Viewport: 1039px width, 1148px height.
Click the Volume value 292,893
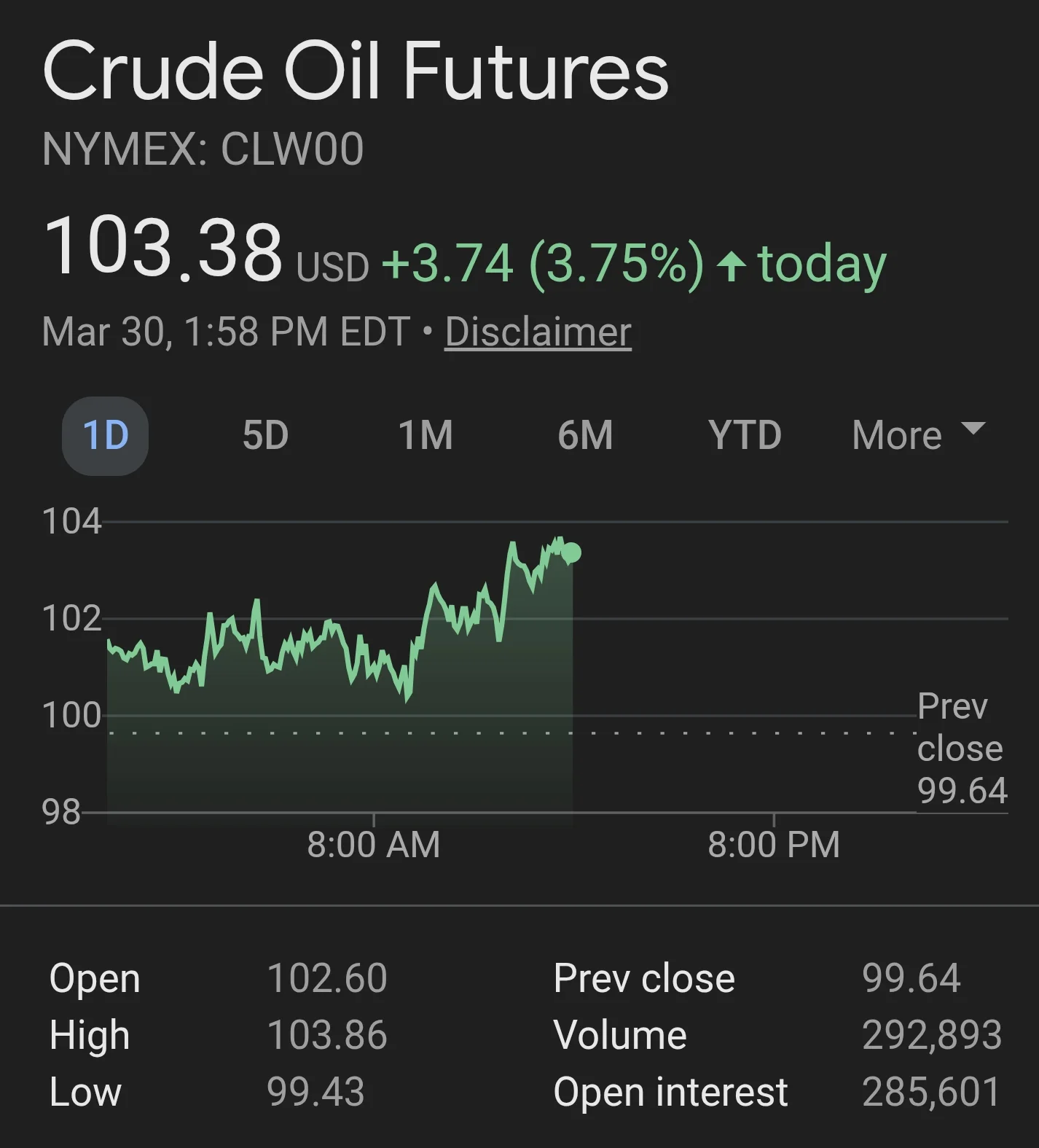[x=932, y=1035]
